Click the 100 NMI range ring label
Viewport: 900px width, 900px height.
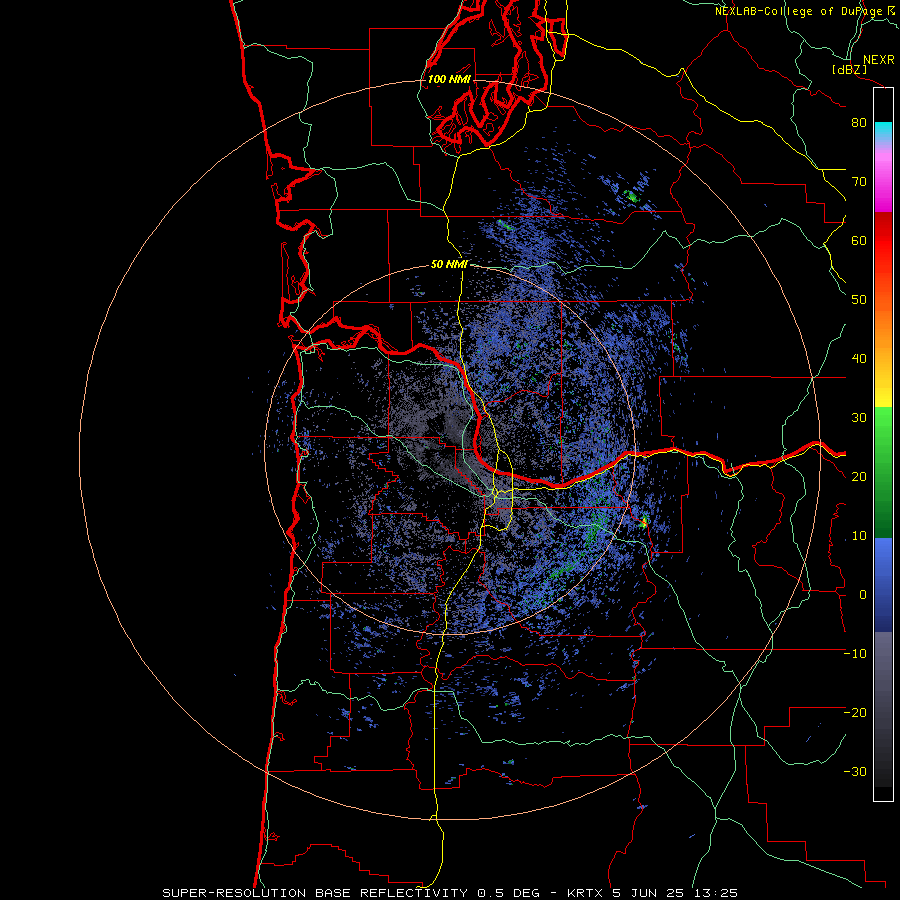[449, 79]
